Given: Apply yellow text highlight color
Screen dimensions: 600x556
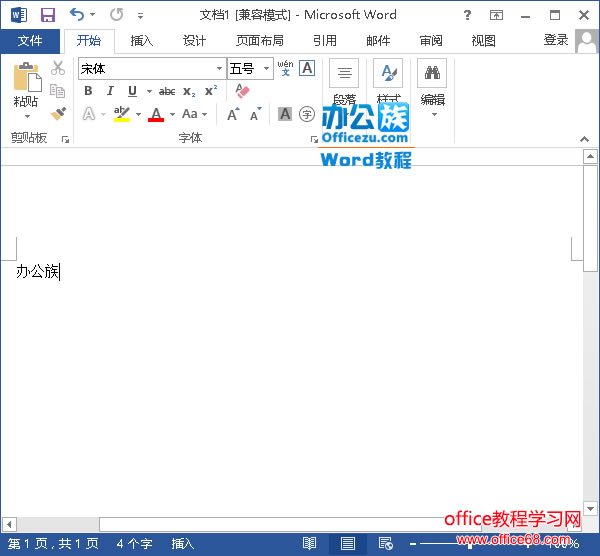Looking at the screenshot, I should [x=122, y=114].
